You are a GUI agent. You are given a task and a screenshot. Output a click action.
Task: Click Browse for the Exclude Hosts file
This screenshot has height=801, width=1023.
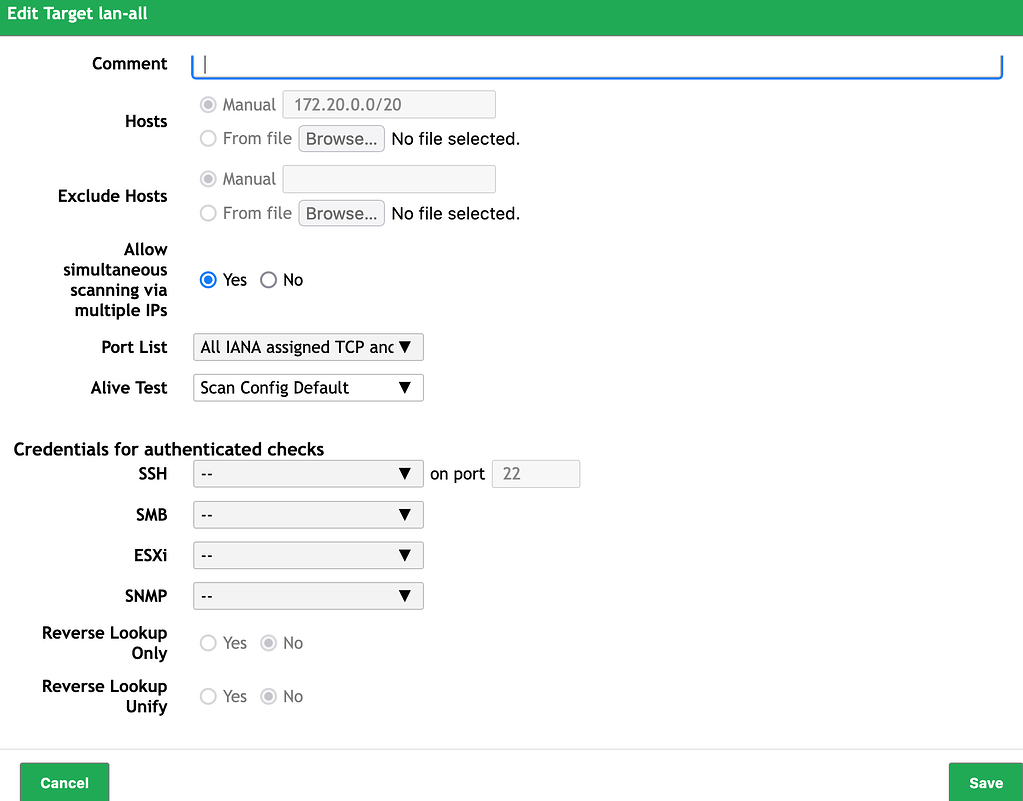341,213
